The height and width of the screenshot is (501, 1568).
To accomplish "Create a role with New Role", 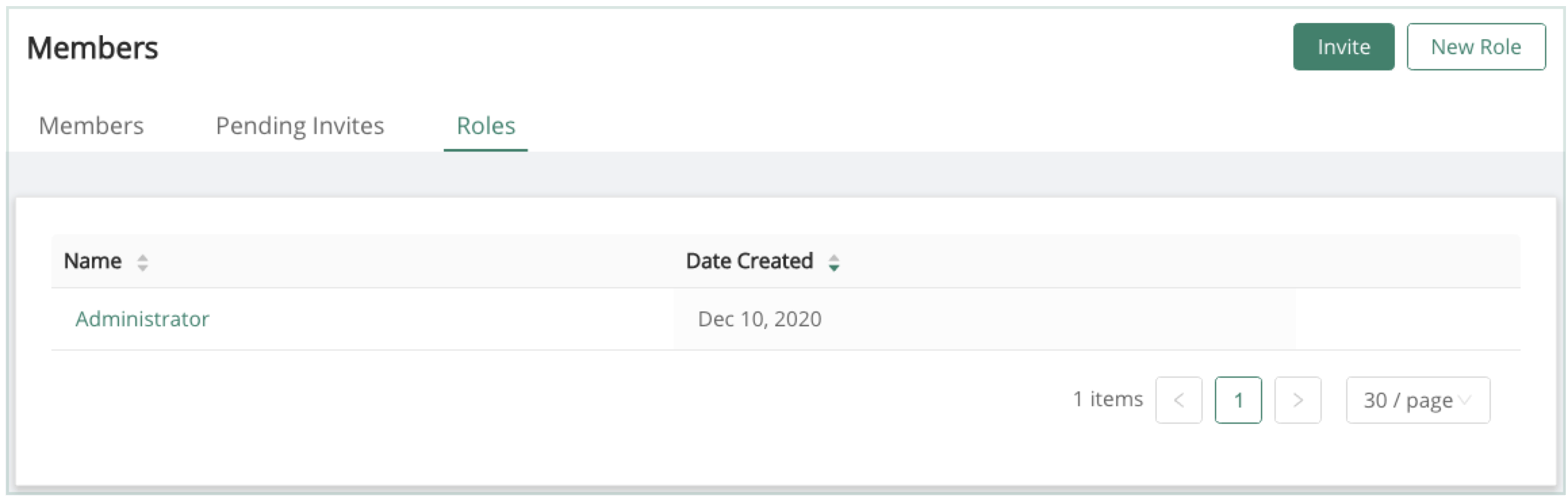I will [1476, 47].
